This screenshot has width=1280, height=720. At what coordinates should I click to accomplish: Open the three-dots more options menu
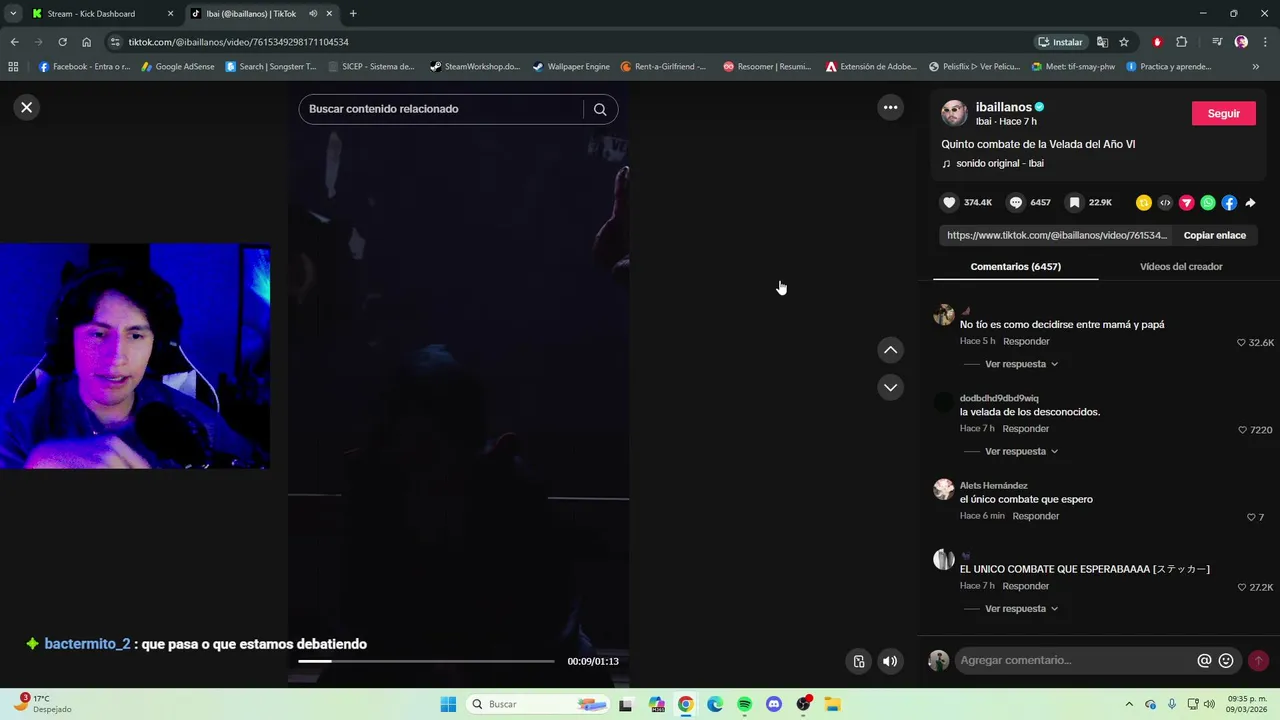point(890,107)
